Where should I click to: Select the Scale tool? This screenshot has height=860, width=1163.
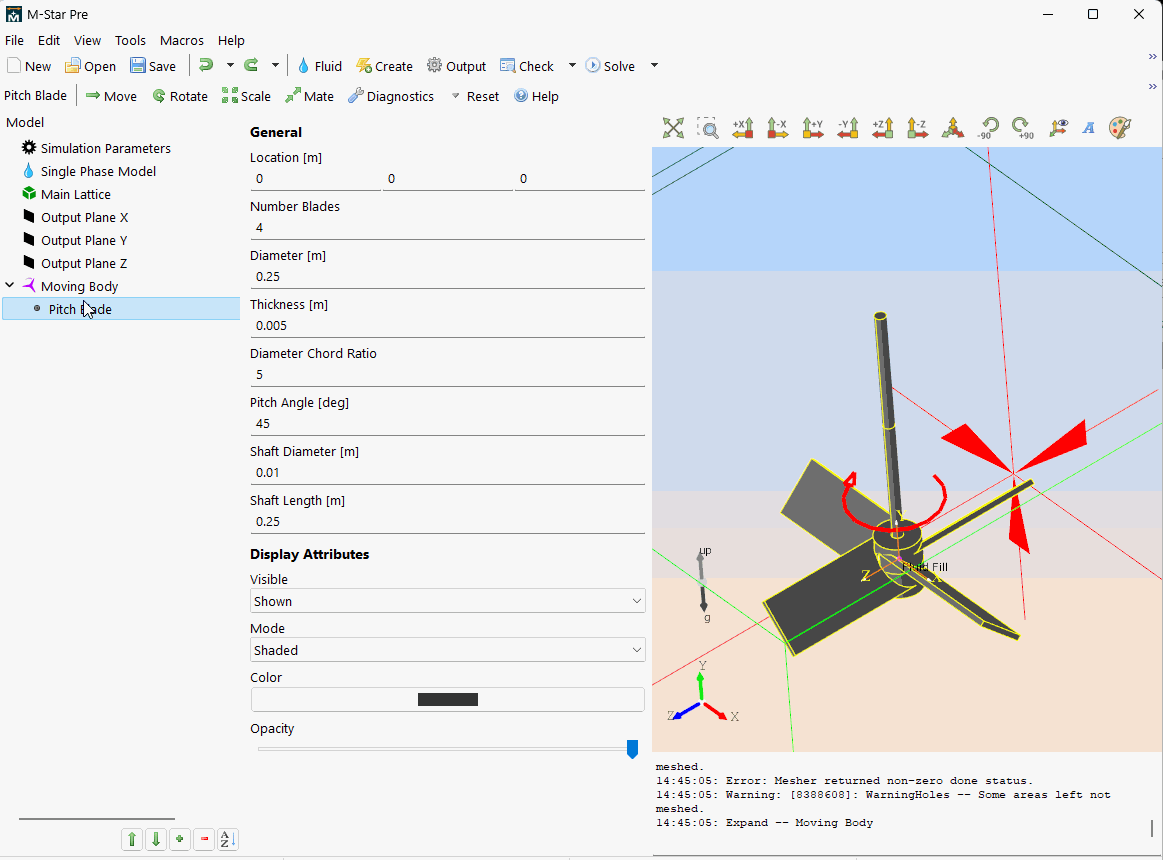pyautogui.click(x=246, y=96)
